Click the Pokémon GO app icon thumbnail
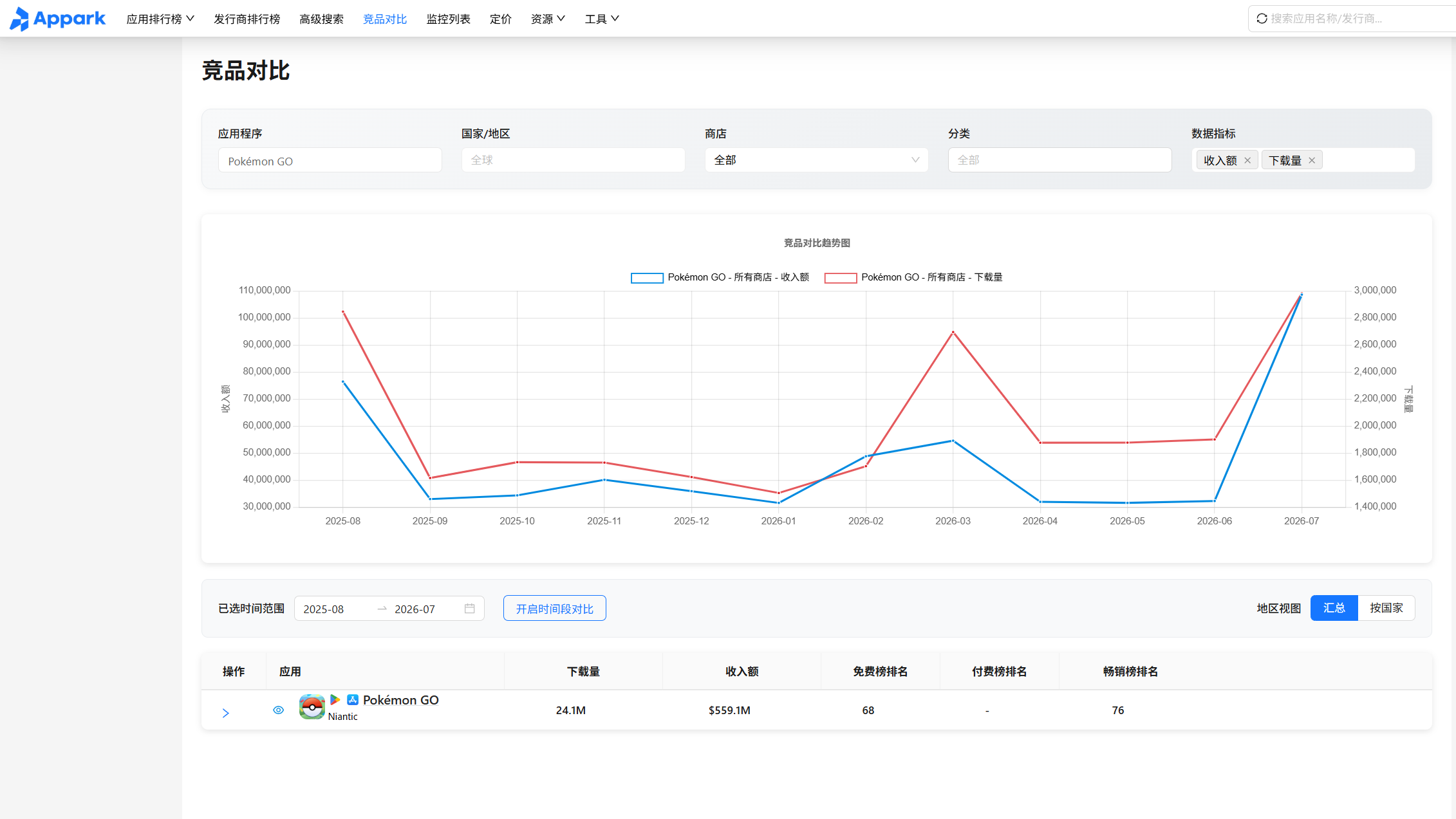 [x=312, y=707]
